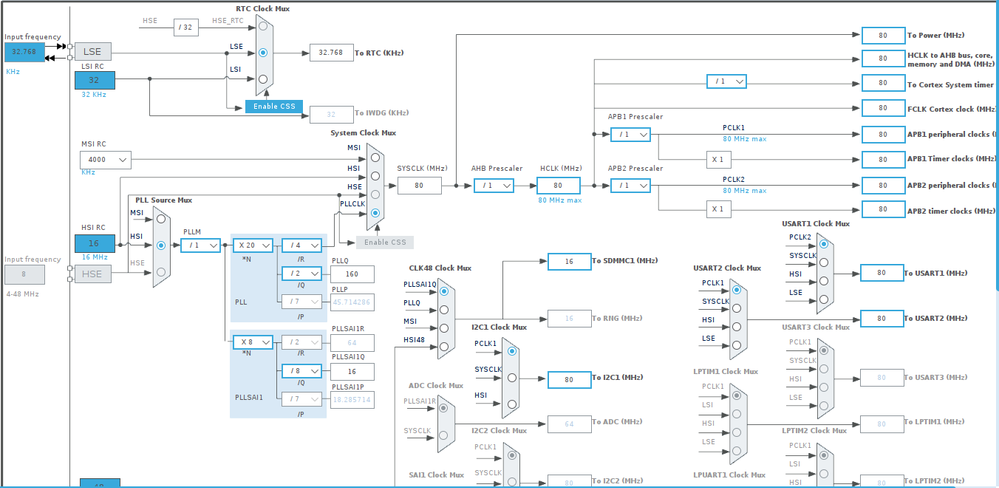This screenshot has height=488, width=999.
Task: Select LSI in RTC Clock Mux
Action: point(262,80)
